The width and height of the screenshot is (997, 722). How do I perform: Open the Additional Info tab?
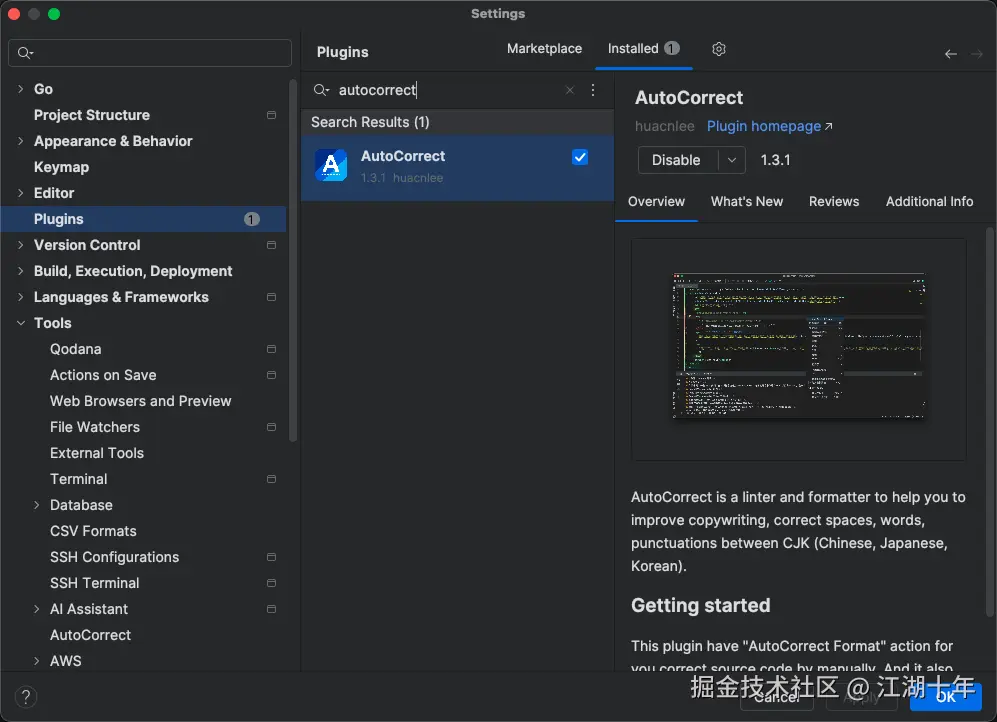click(929, 201)
